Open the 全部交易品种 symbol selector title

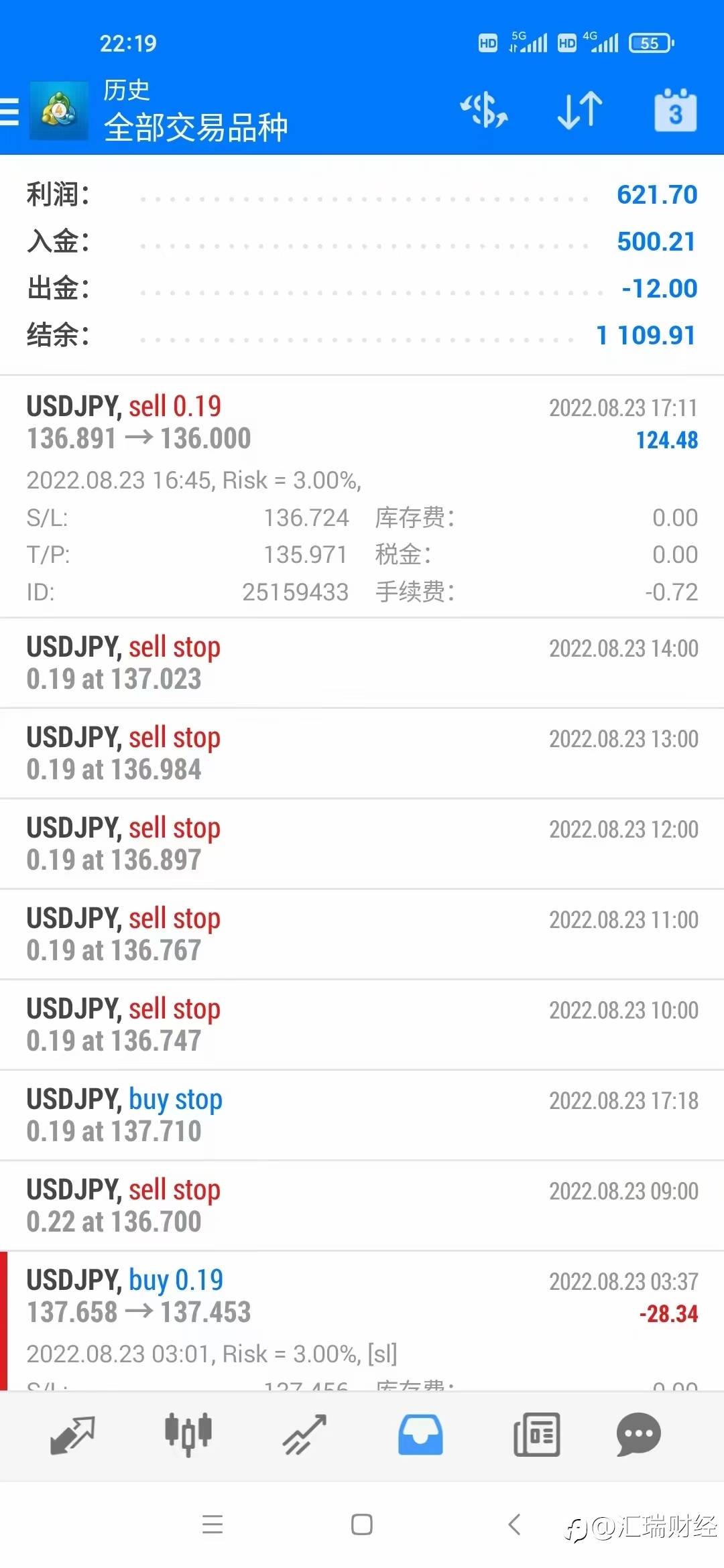196,127
